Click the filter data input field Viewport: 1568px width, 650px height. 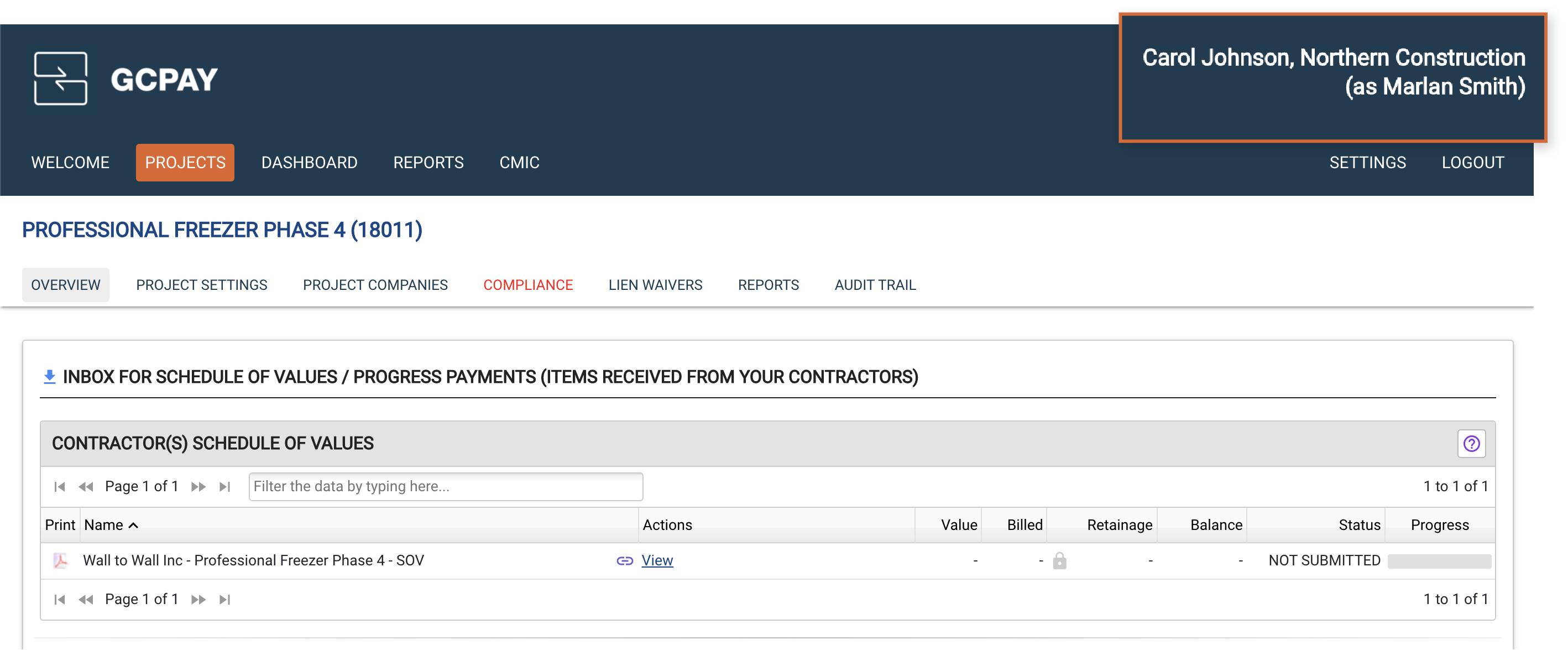(x=446, y=487)
